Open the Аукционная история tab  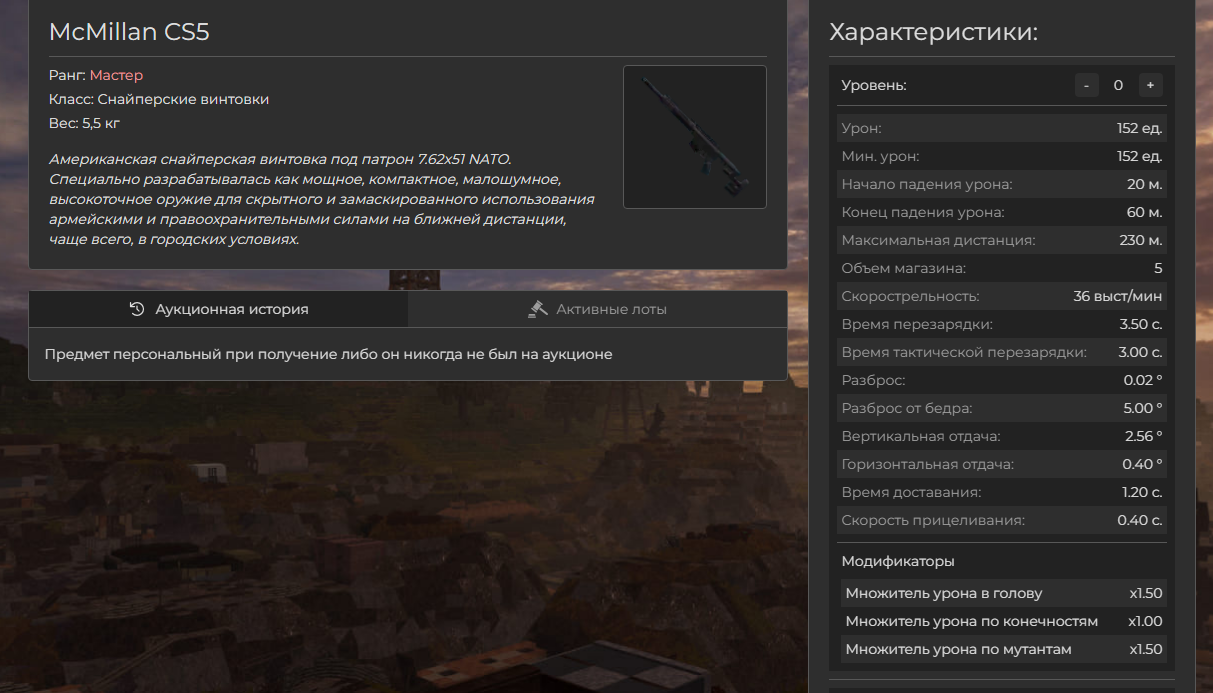pyautogui.click(x=218, y=309)
